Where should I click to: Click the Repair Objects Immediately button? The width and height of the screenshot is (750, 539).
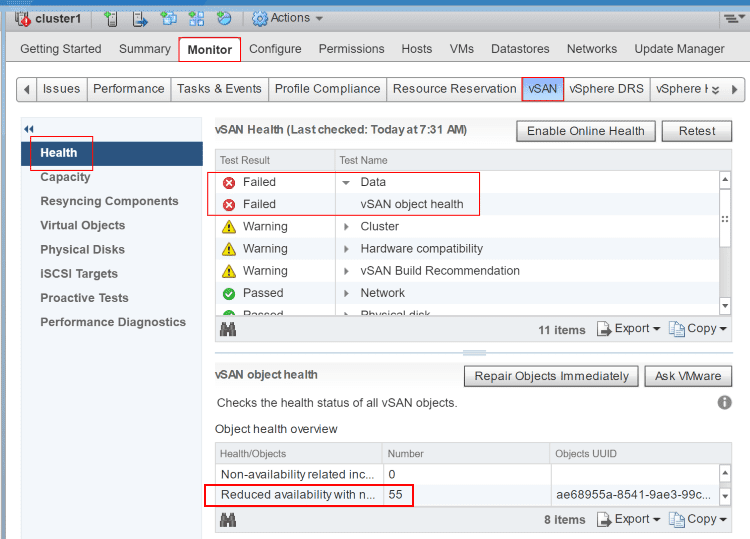click(551, 376)
